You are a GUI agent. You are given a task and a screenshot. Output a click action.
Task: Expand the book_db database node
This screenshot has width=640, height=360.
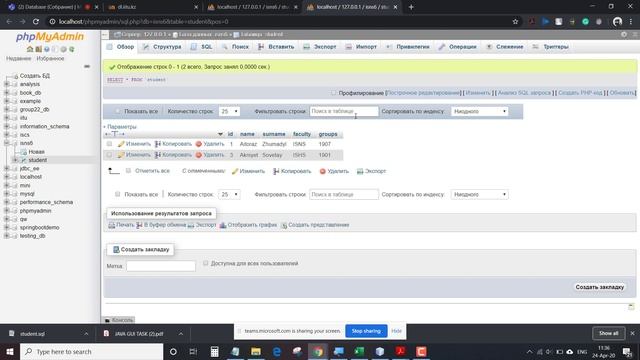(7, 93)
